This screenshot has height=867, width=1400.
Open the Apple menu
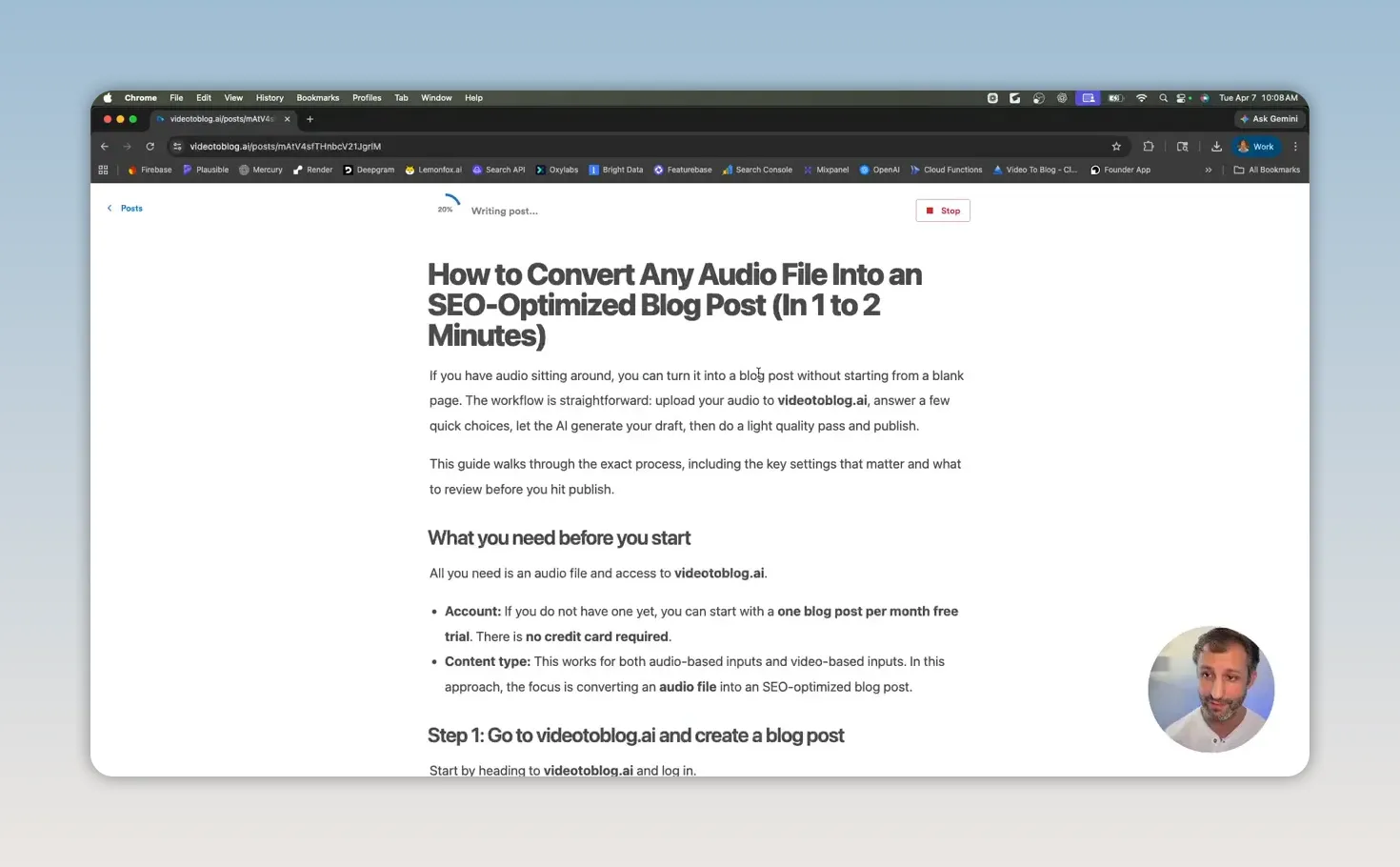[x=108, y=97]
